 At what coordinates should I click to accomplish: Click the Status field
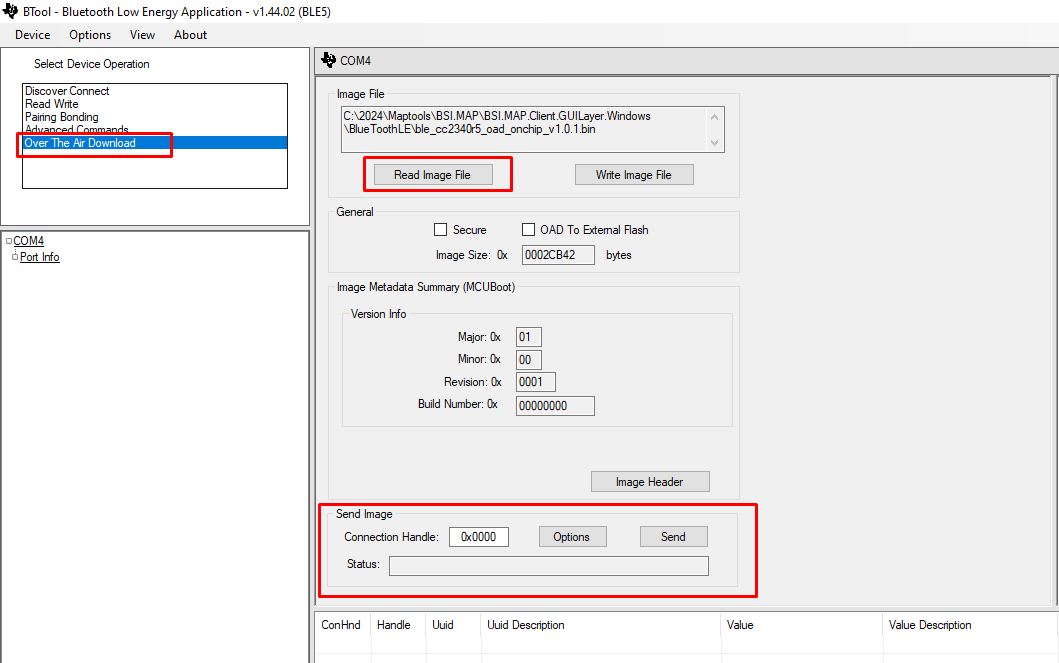click(548, 566)
